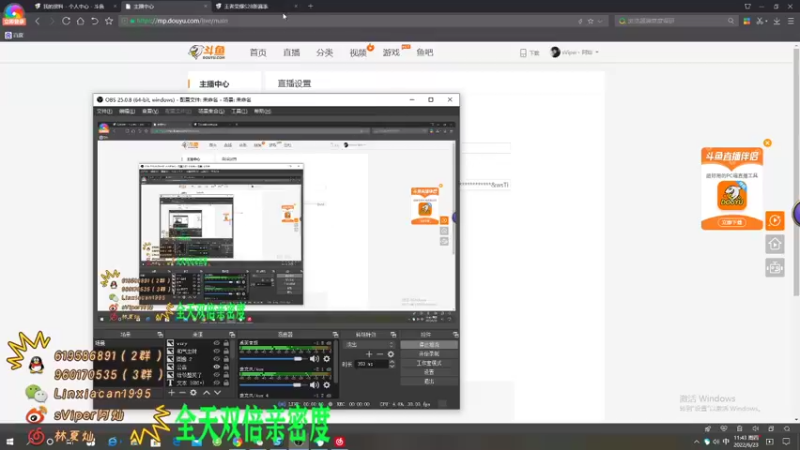Expand Douyu user account dropdown
The height and width of the screenshot is (450, 800).
(597, 52)
